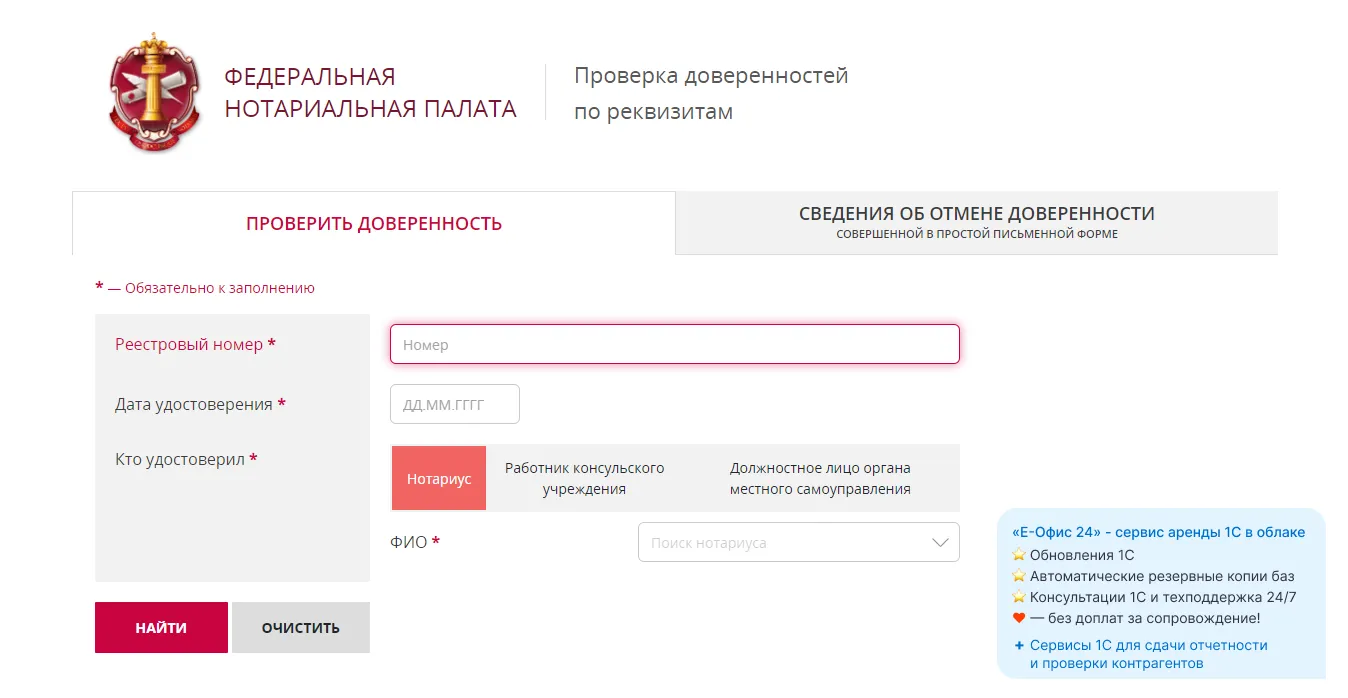
Task: Click the Дата удостоверения date field
Action: (x=454, y=404)
